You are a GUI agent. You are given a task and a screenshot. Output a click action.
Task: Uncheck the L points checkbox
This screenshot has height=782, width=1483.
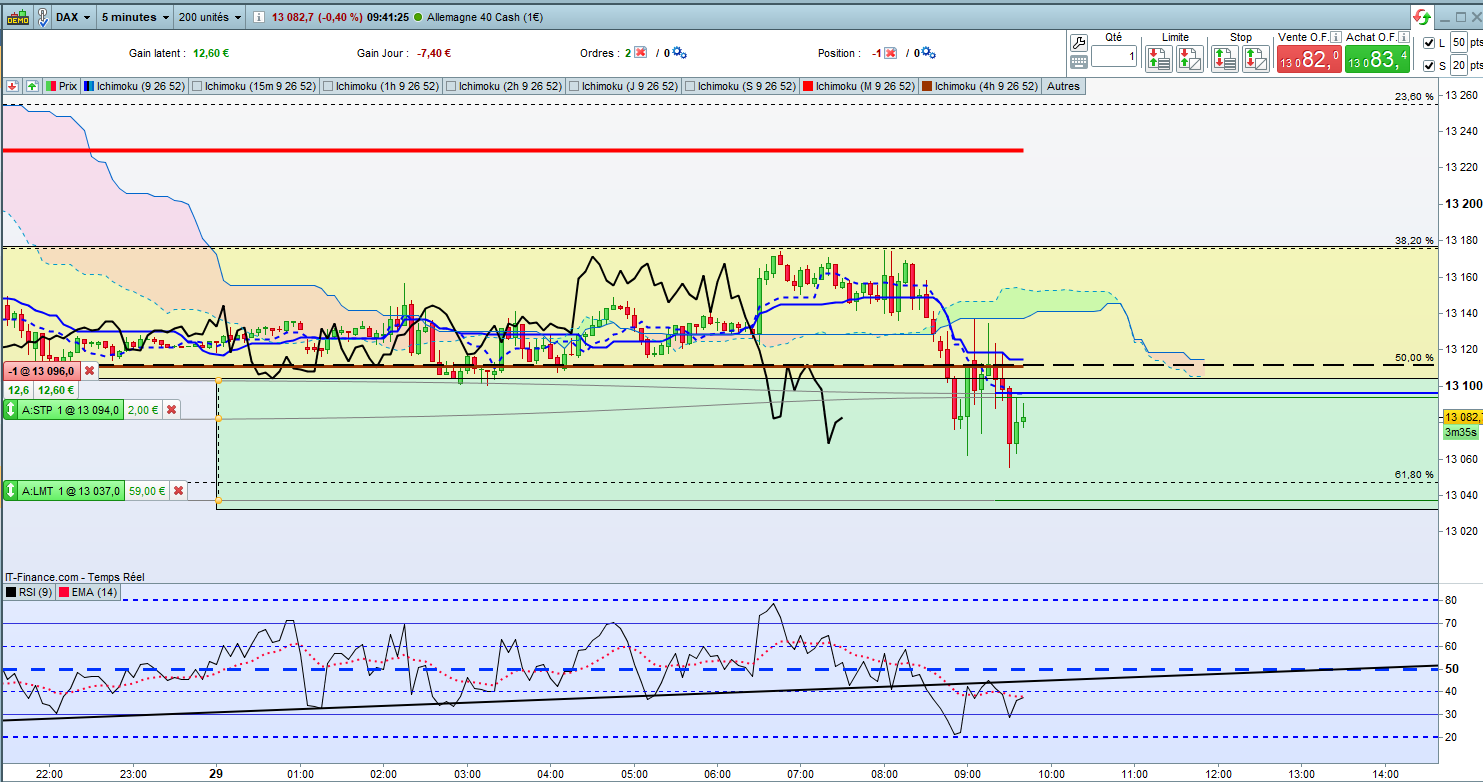coord(1428,43)
